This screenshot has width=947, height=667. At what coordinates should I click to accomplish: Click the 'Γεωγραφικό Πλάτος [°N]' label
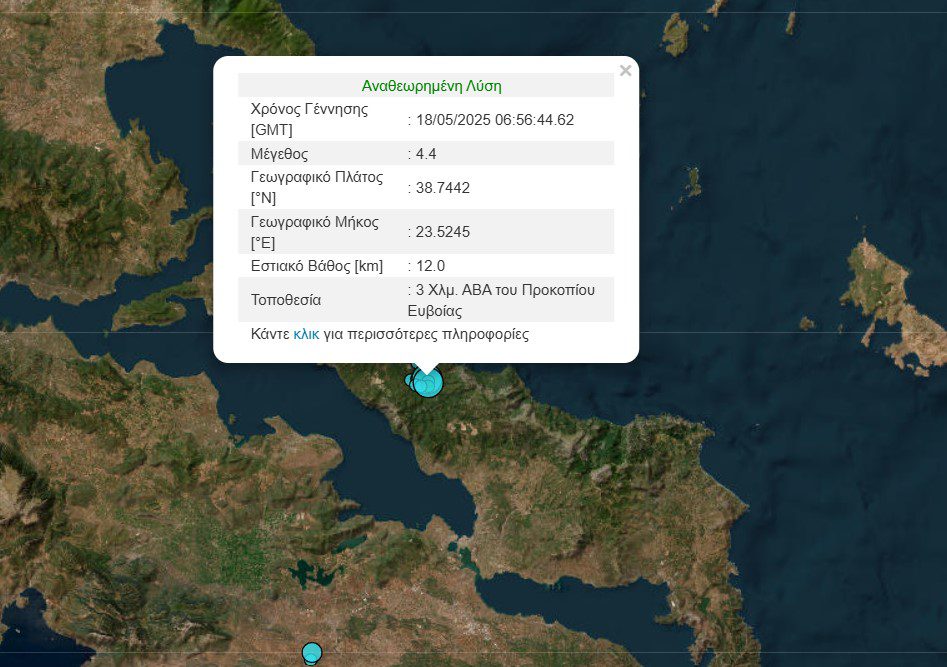[317, 187]
